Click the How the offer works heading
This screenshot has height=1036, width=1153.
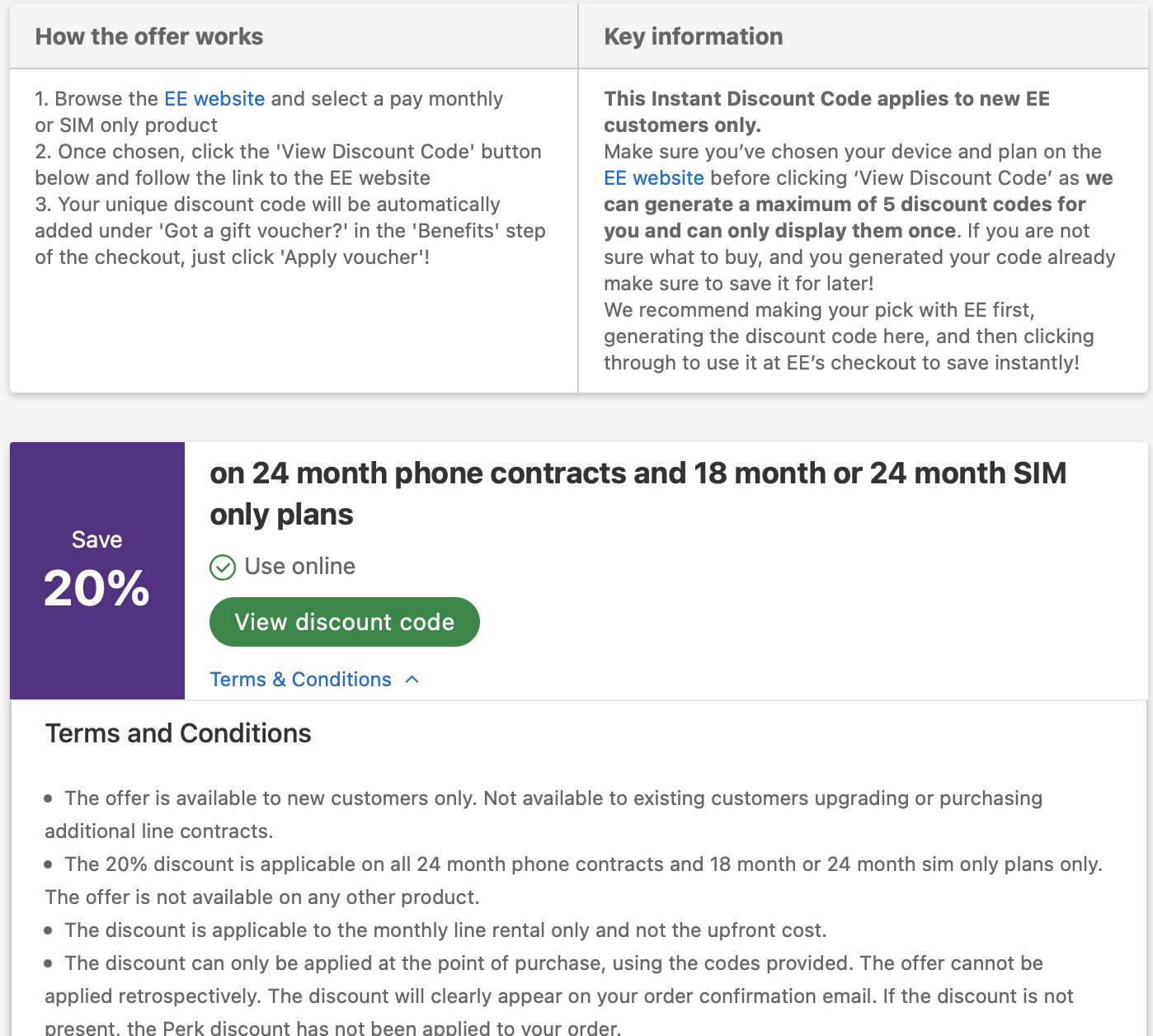[149, 36]
